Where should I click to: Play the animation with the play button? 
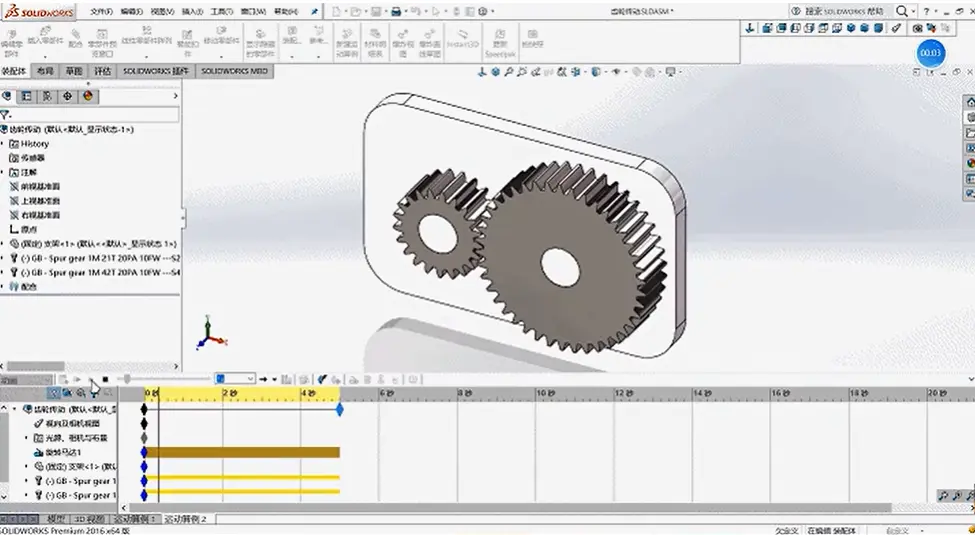point(91,379)
